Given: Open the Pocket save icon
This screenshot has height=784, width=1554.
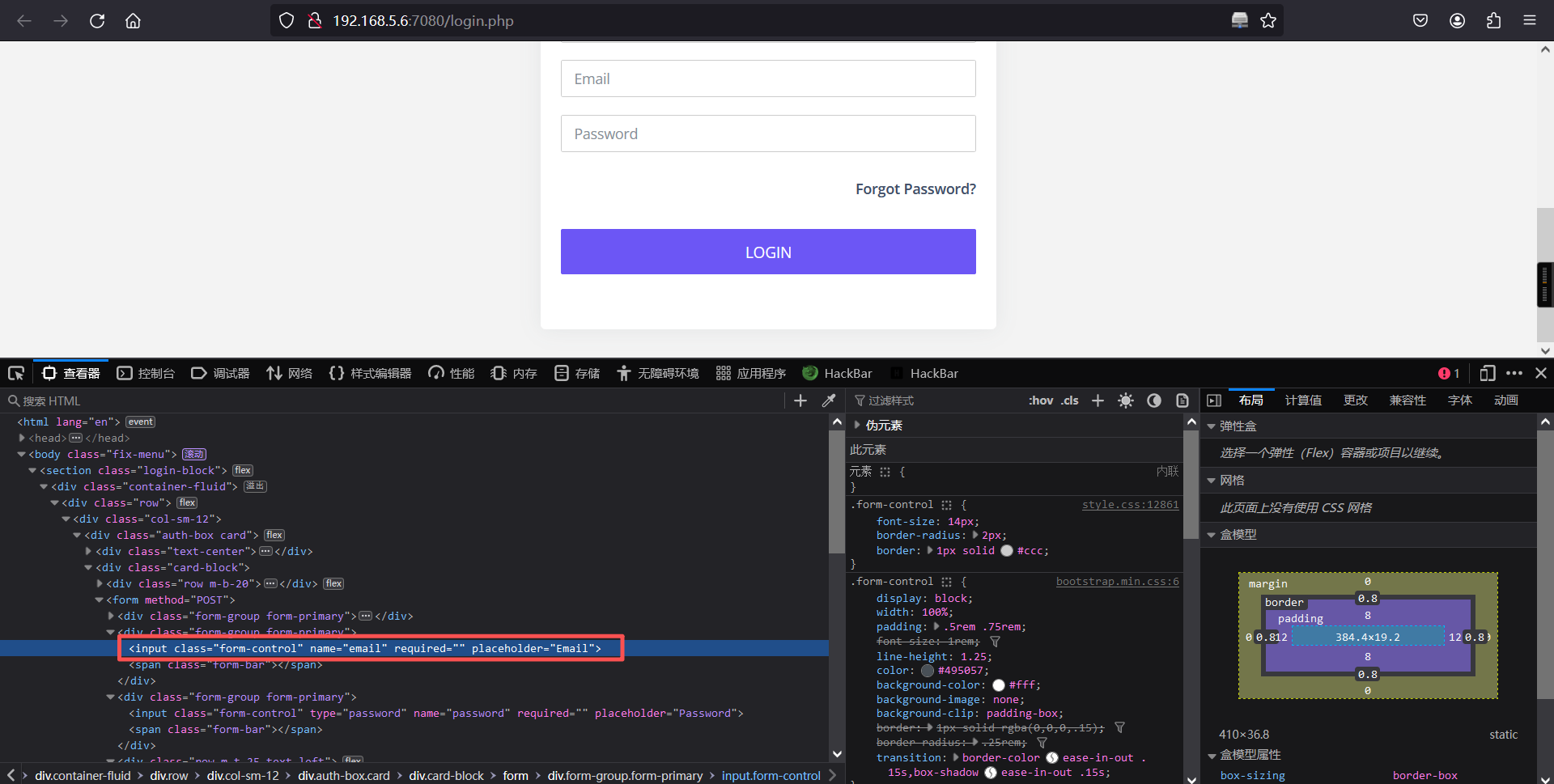Looking at the screenshot, I should click(1420, 20).
